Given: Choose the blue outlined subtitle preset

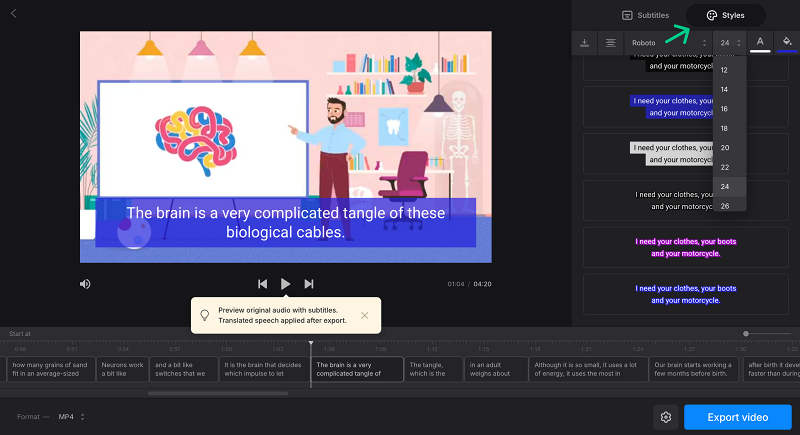Looking at the screenshot, I should pyautogui.click(x=686, y=294).
